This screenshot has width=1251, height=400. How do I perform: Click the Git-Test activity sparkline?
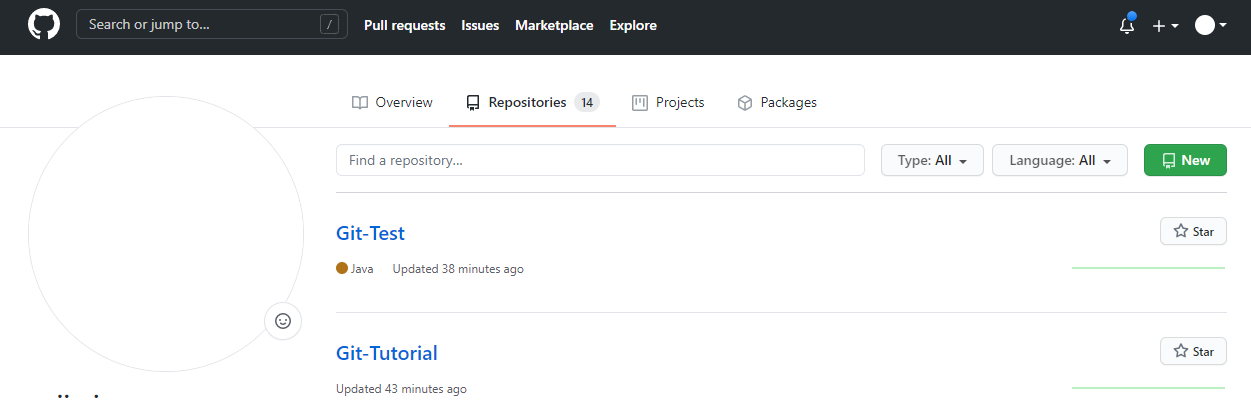pos(1148,268)
